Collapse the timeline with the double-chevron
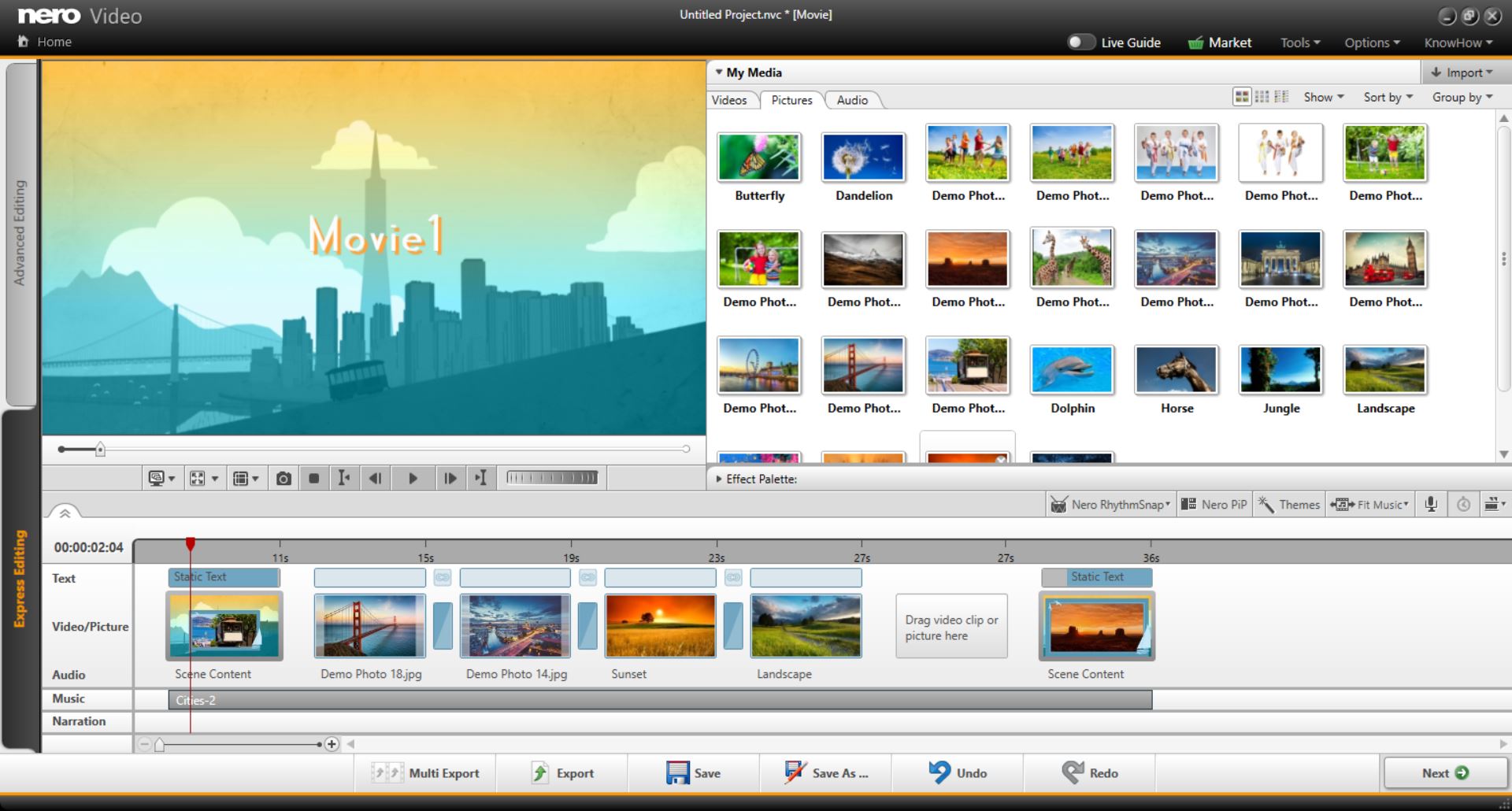The image size is (1512, 811). coord(65,513)
